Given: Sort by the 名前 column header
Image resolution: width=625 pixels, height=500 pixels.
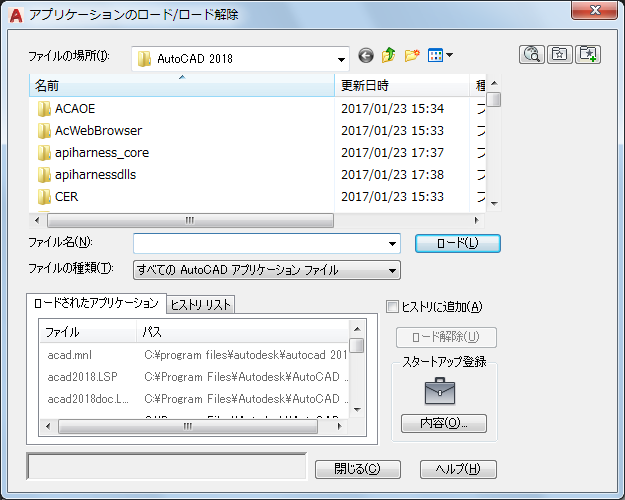Looking at the screenshot, I should point(182,85).
